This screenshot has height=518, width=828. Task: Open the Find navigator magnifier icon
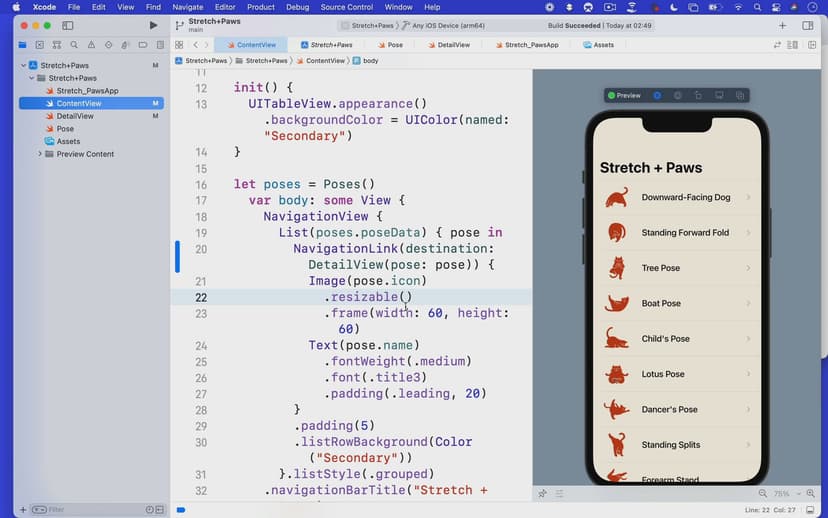click(73, 45)
